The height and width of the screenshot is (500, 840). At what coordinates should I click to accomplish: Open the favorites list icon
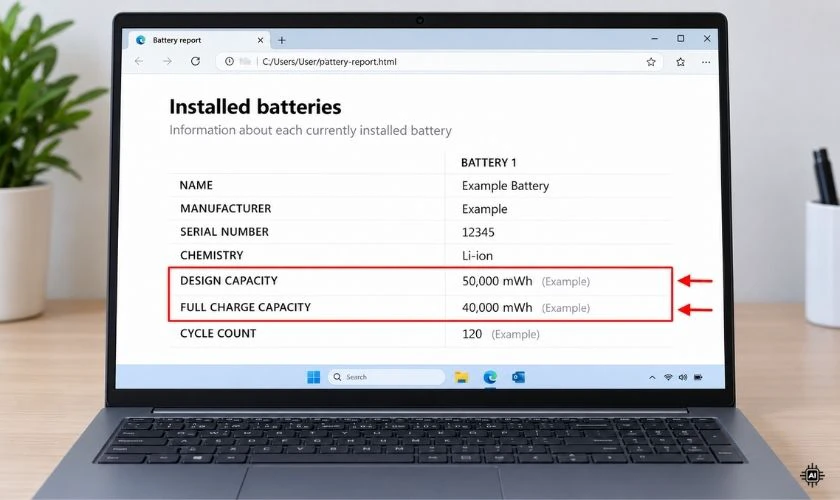(680, 62)
